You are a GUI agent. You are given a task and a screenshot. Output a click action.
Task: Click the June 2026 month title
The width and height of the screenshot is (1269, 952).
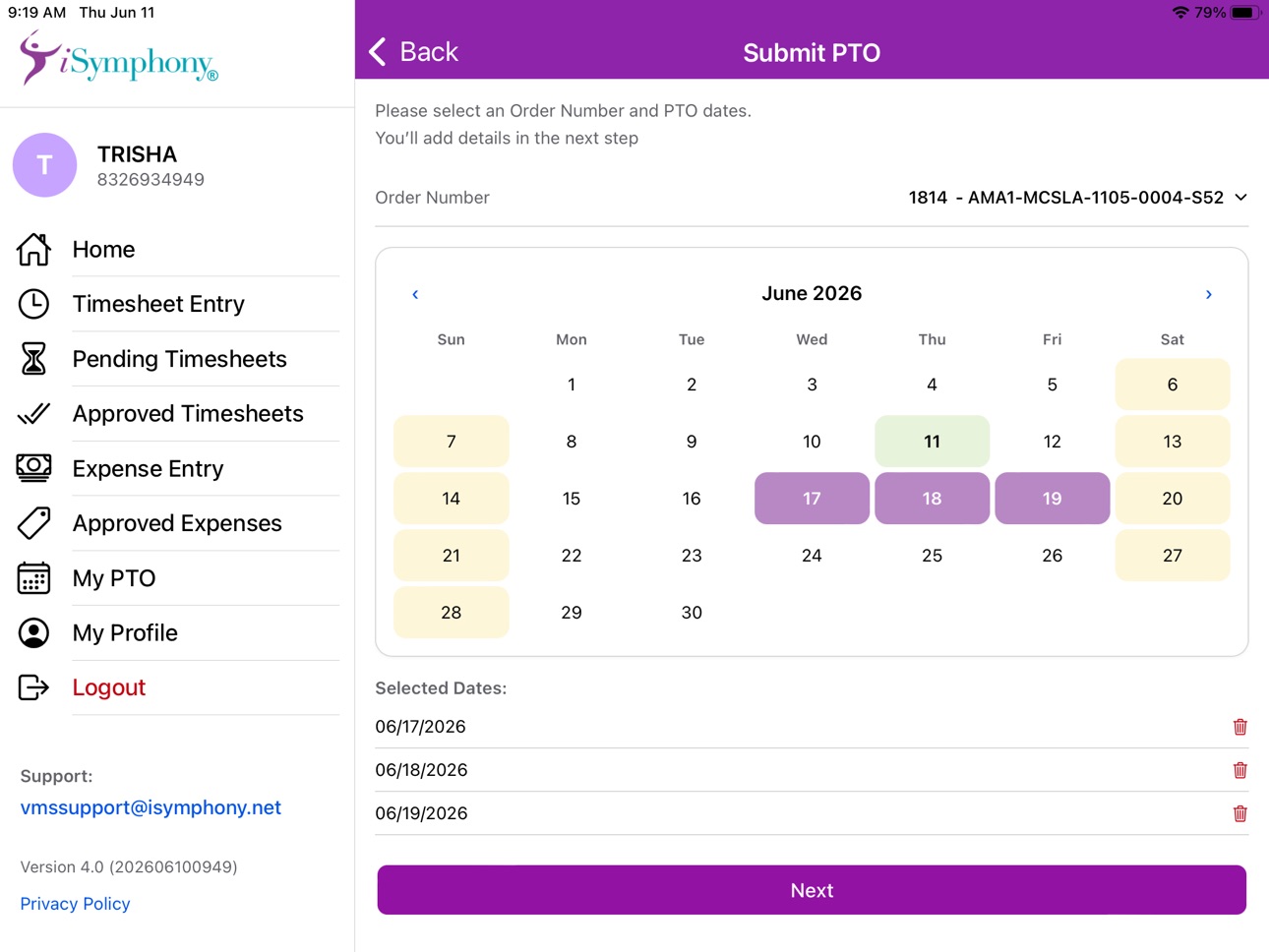[812, 293]
